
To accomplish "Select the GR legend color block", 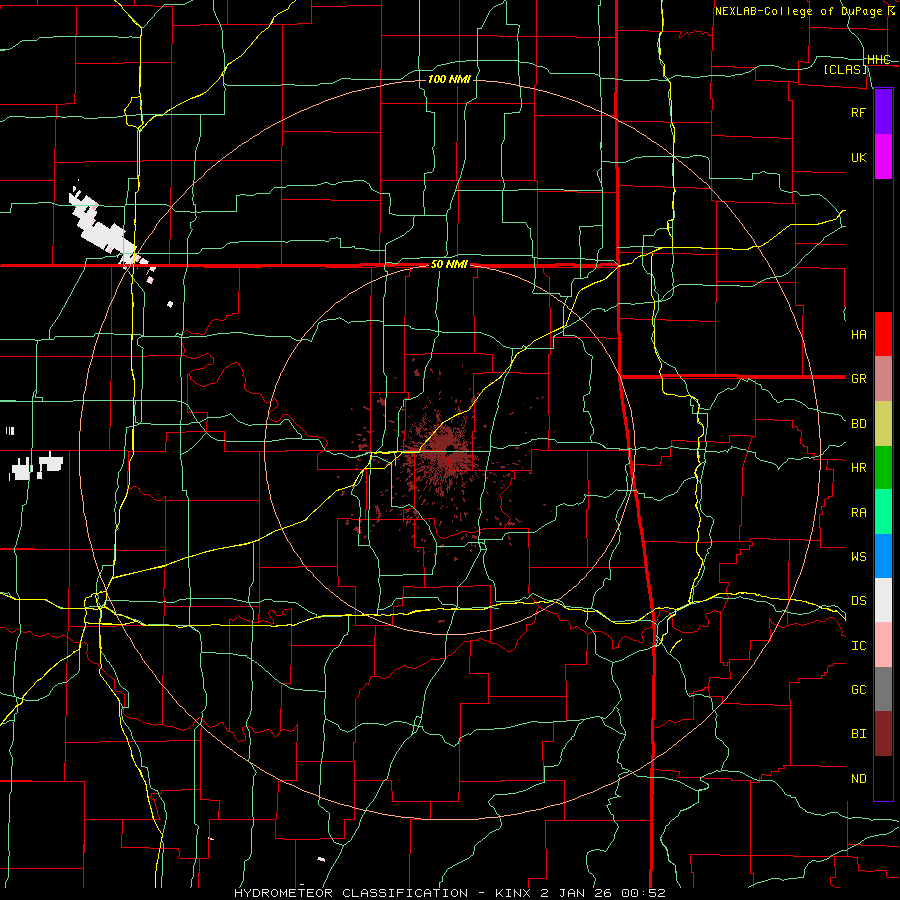I will click(x=883, y=379).
